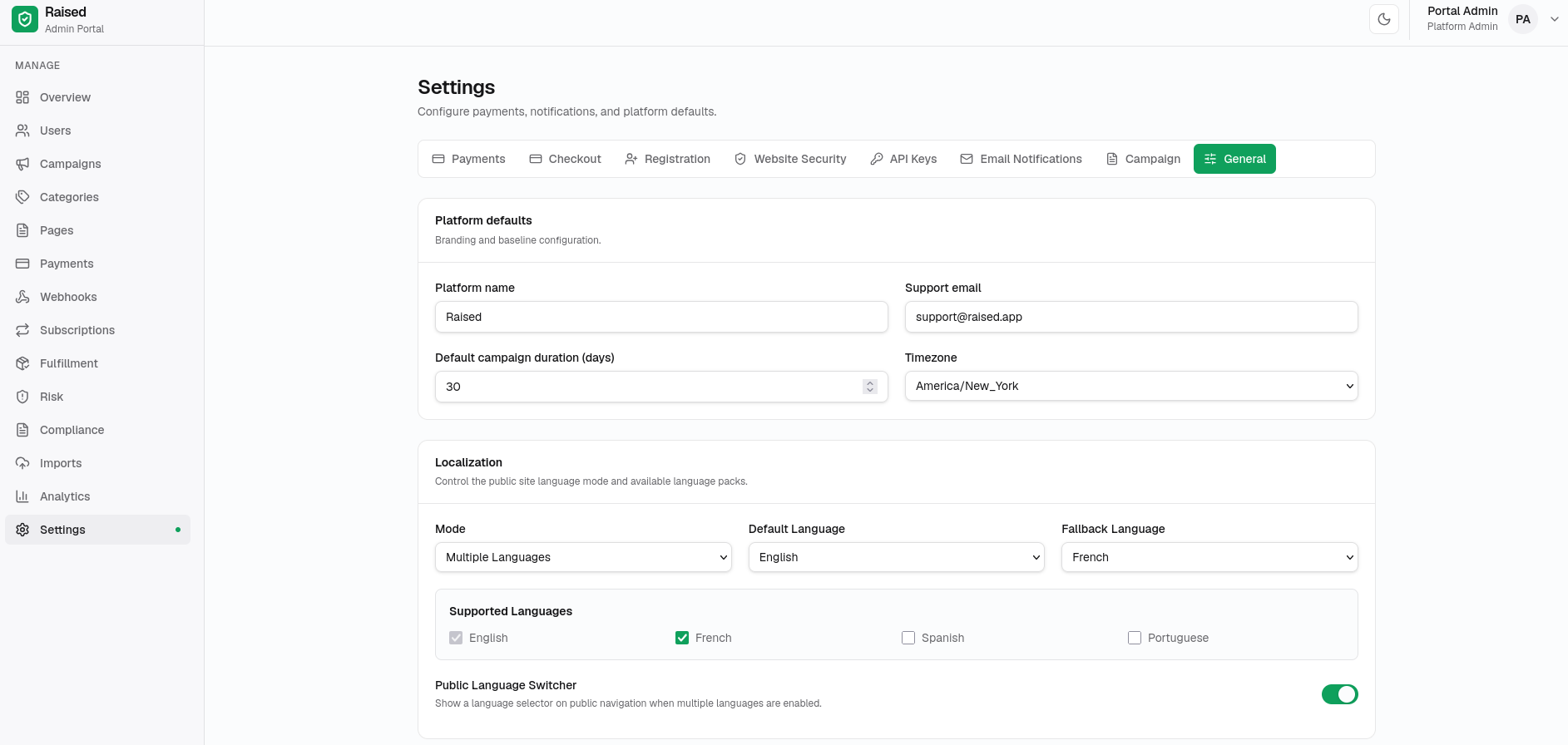This screenshot has width=1568, height=745.
Task: Enable the Spanish supported language checkbox
Action: pyautogui.click(x=908, y=638)
